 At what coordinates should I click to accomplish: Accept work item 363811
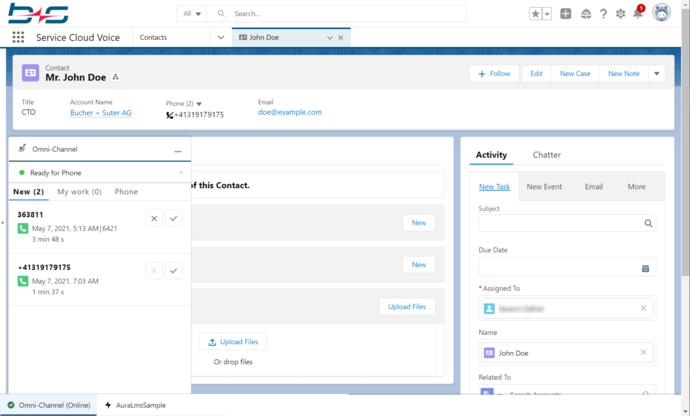173,218
